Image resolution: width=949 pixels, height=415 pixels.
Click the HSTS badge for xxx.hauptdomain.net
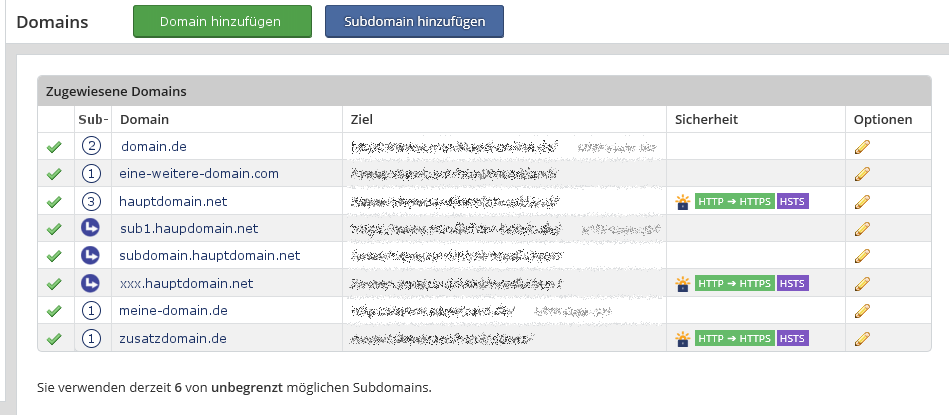coord(792,284)
